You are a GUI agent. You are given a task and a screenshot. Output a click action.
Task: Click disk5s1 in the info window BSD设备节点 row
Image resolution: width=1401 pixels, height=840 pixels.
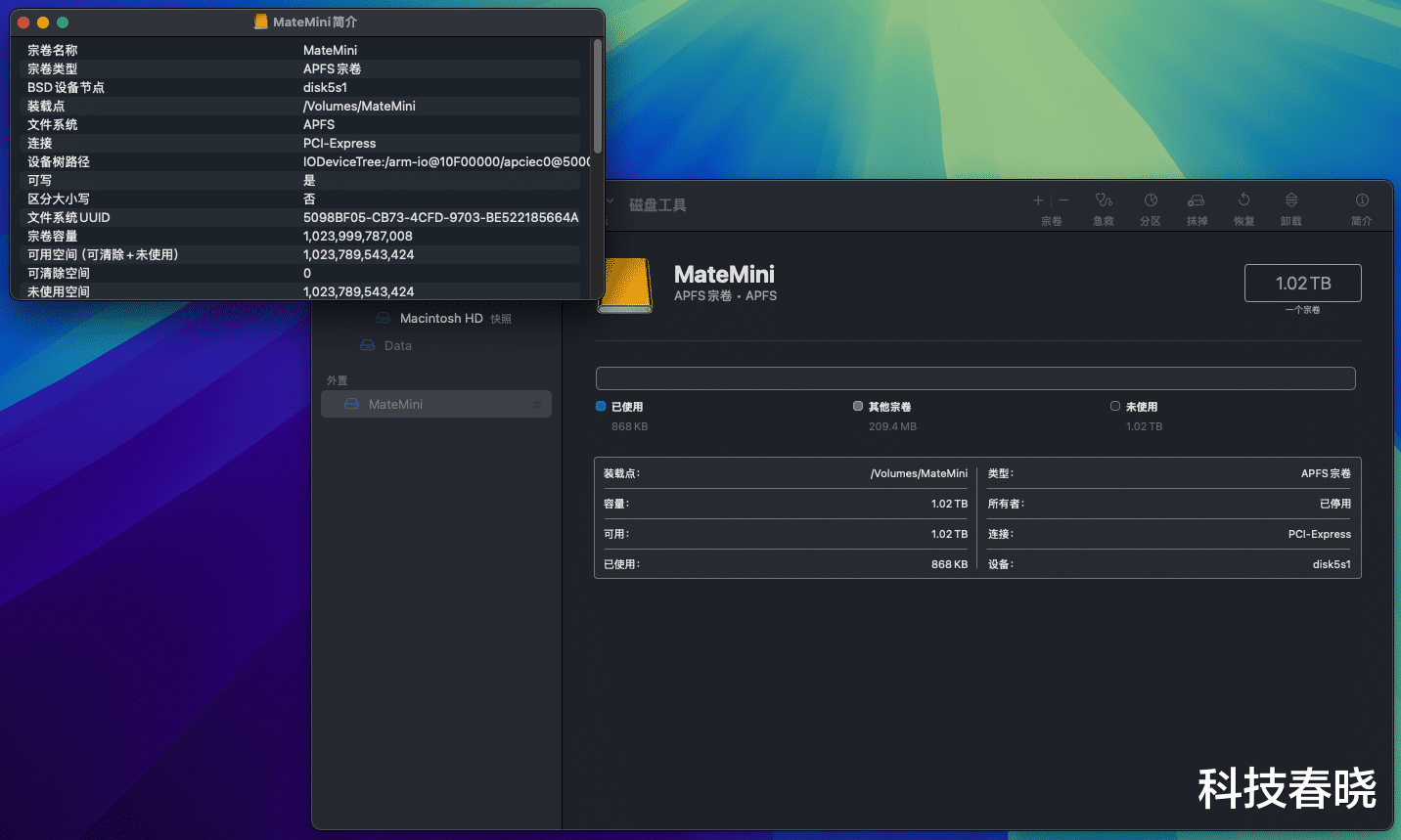(326, 87)
